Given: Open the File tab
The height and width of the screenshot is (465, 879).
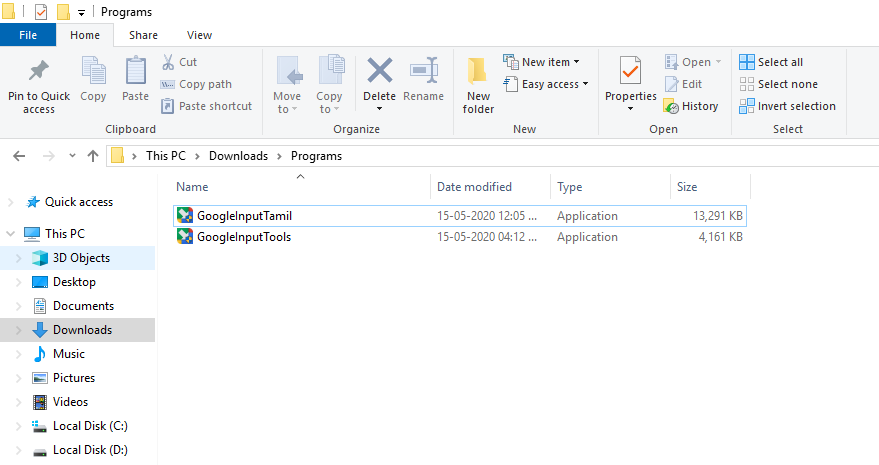Looking at the screenshot, I should click(28, 35).
